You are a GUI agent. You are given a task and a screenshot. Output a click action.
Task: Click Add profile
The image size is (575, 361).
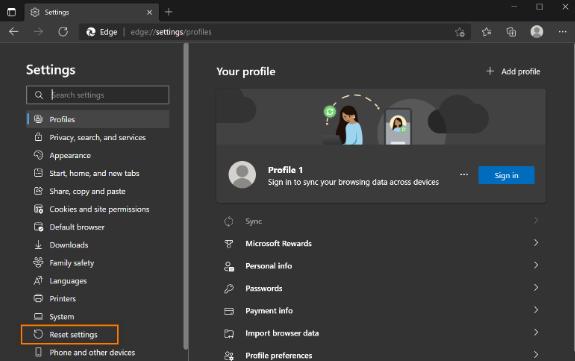coord(513,72)
